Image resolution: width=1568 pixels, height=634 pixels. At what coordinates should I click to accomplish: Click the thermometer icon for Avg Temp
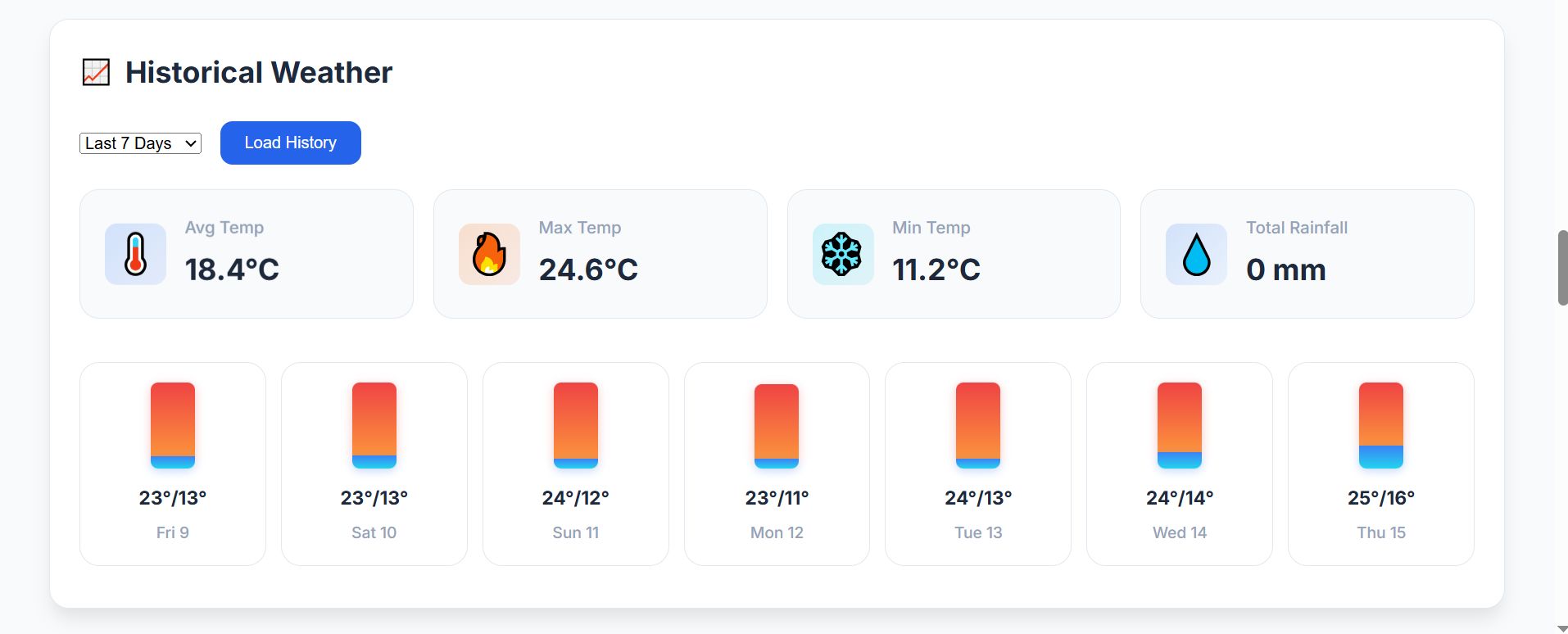click(135, 254)
